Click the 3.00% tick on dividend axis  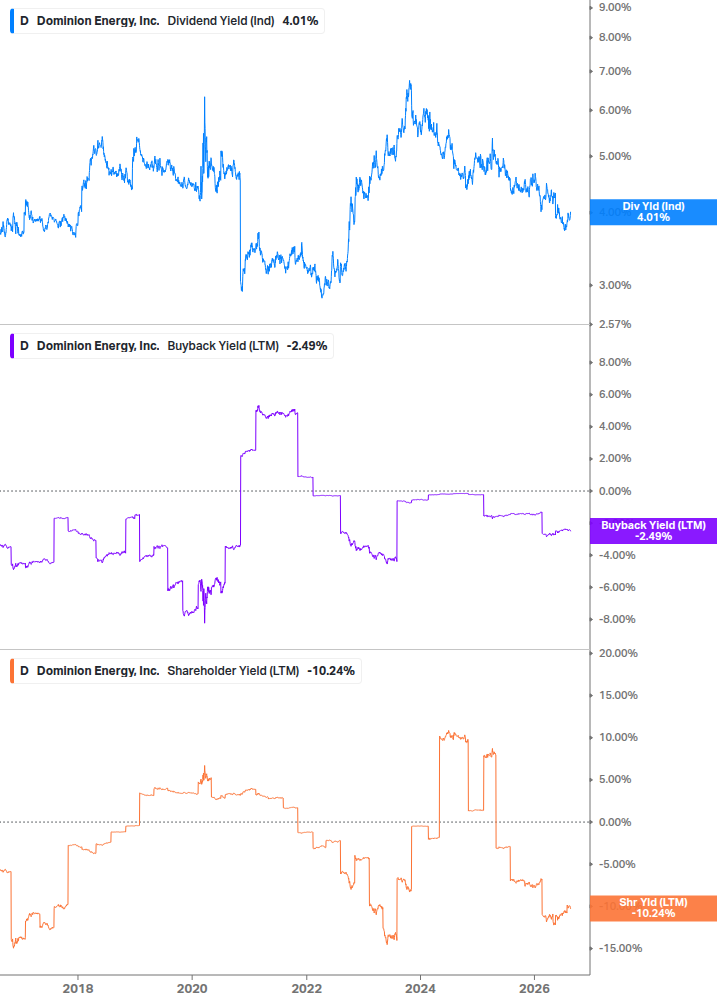615,285
